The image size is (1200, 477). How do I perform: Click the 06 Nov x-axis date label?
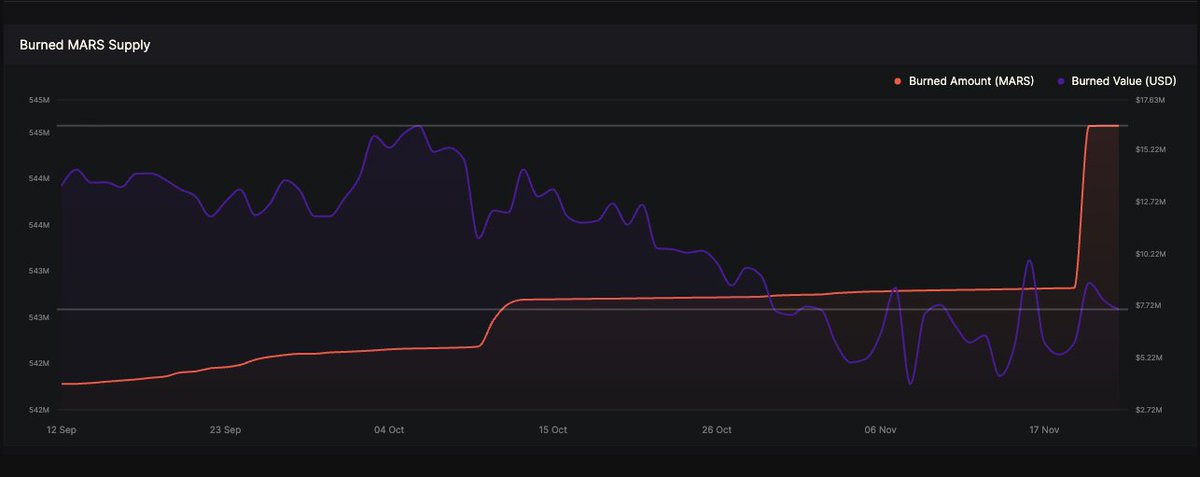tap(880, 430)
